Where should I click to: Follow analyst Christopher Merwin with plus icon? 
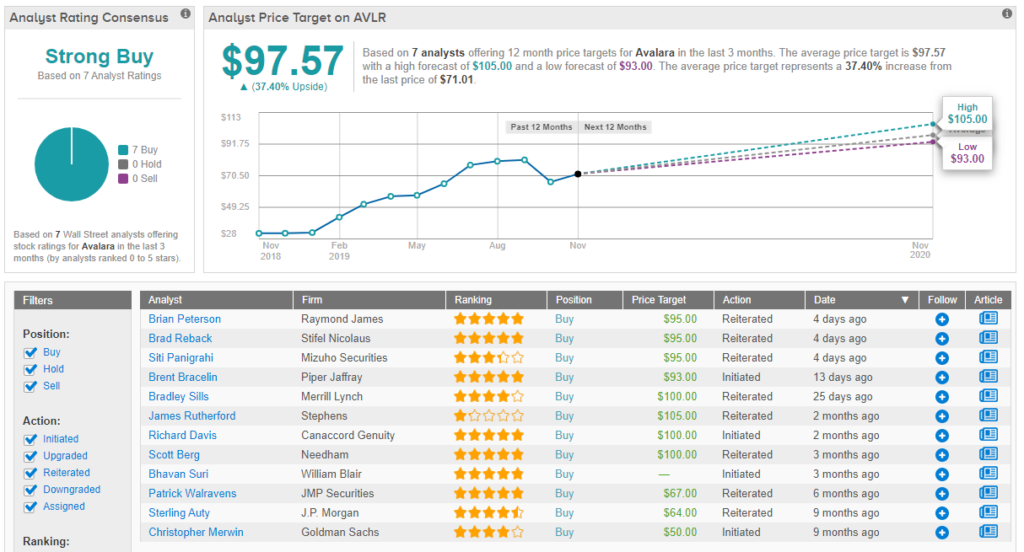point(942,532)
